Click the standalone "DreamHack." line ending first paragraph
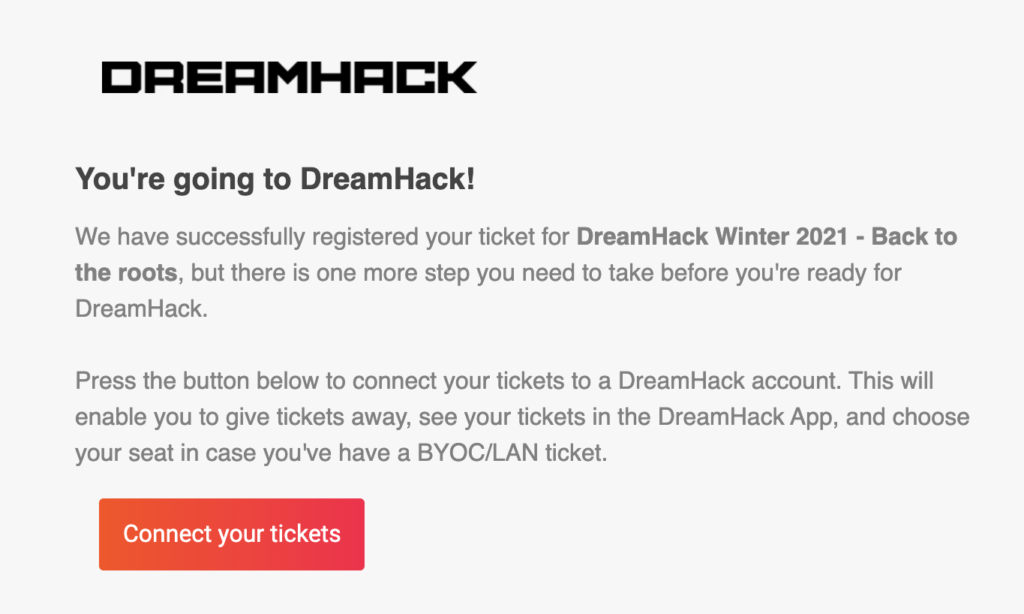The image size is (1024, 614). tap(141, 308)
